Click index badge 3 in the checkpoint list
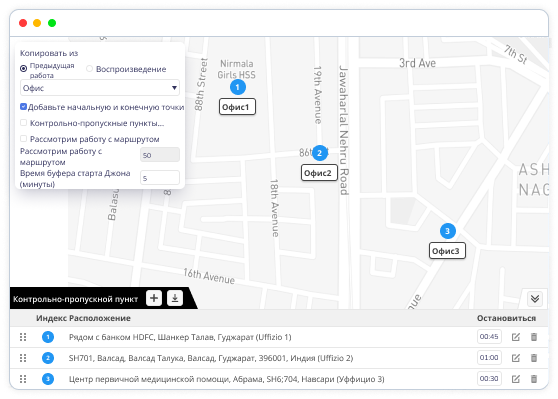This screenshot has width=558, height=399. 48,379
